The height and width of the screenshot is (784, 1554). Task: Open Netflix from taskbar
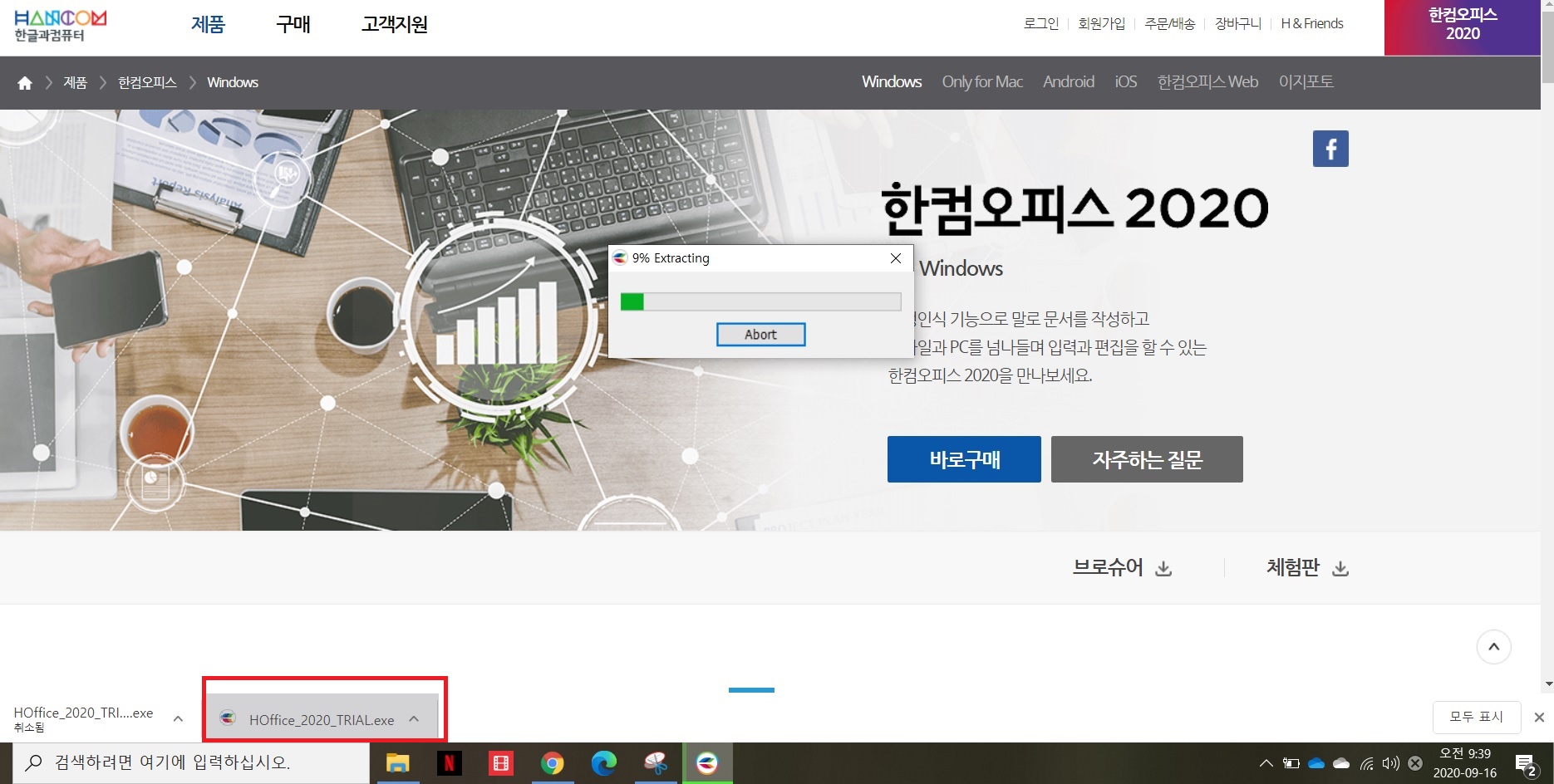[449, 762]
